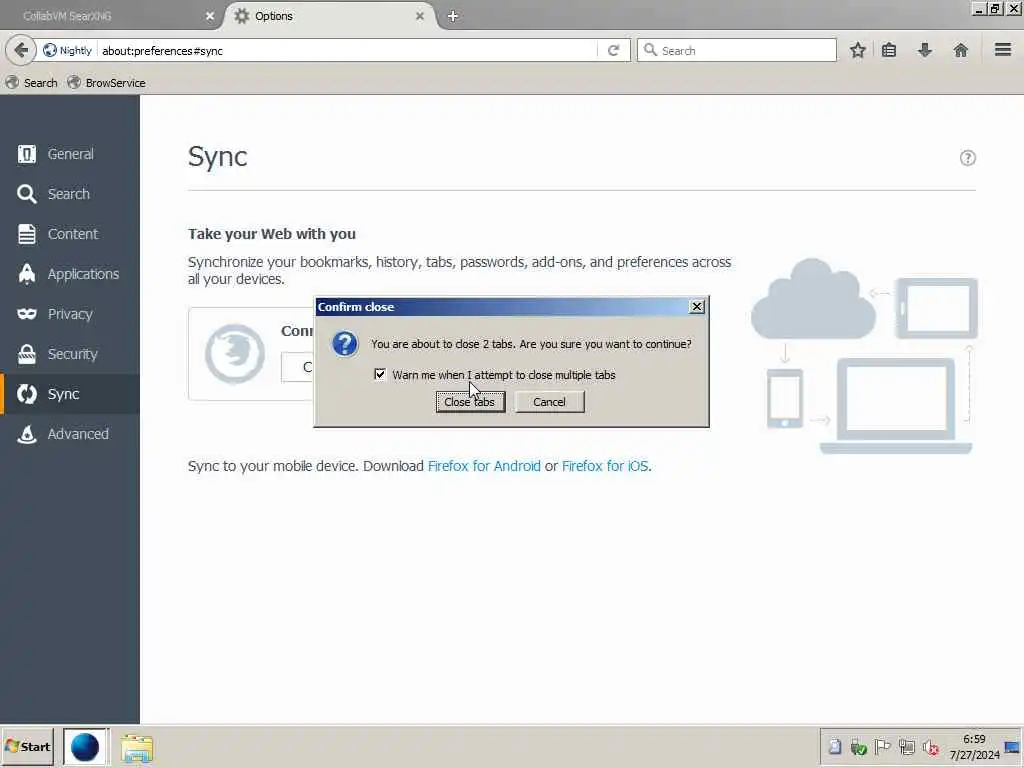Confirm with the Close tabs button
The image size is (1024, 768).
pyautogui.click(x=470, y=402)
